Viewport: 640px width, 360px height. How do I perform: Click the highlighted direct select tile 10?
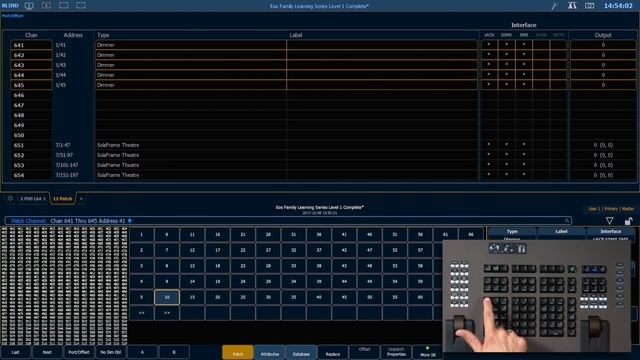pos(167,297)
